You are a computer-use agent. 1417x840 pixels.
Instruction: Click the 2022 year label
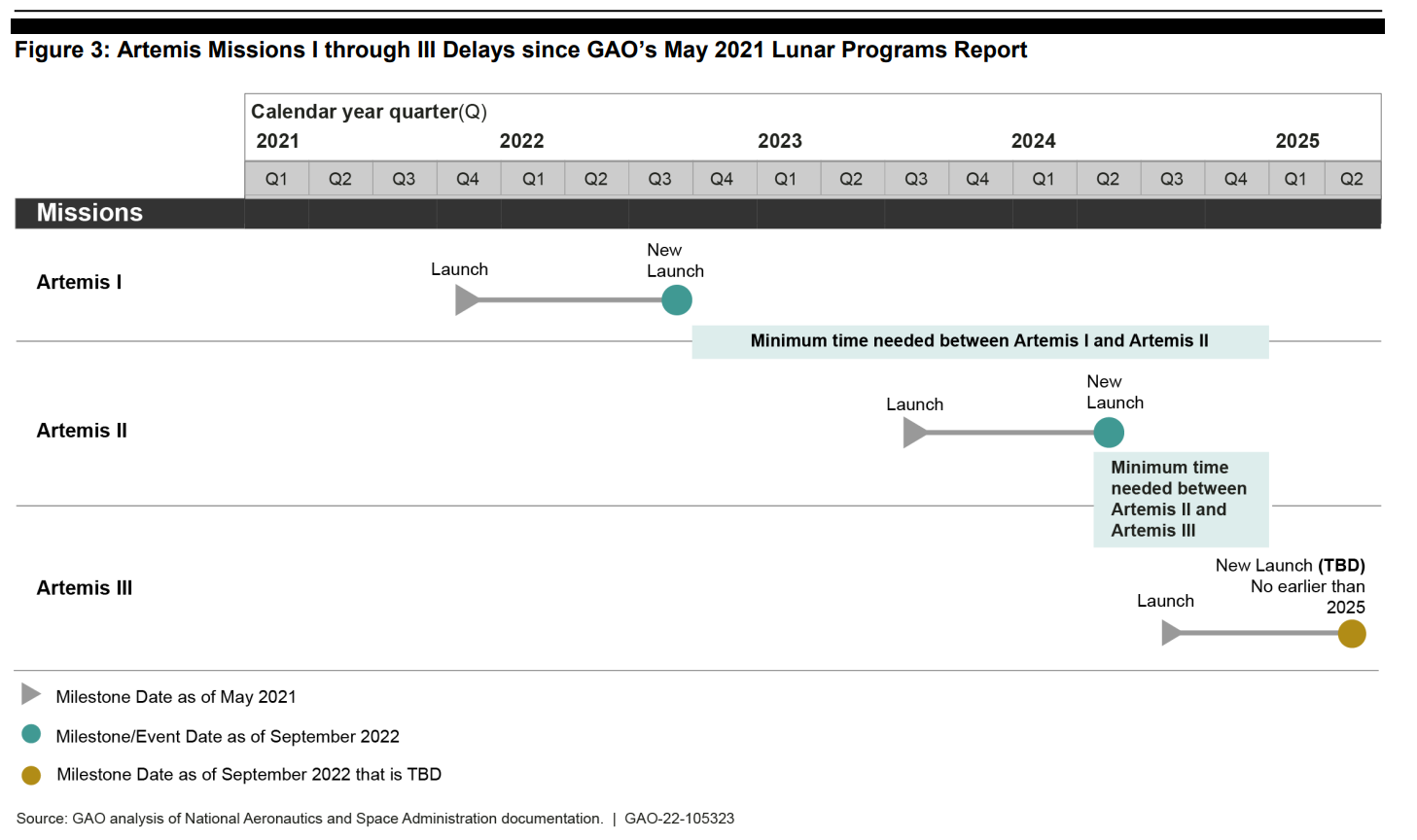point(521,141)
